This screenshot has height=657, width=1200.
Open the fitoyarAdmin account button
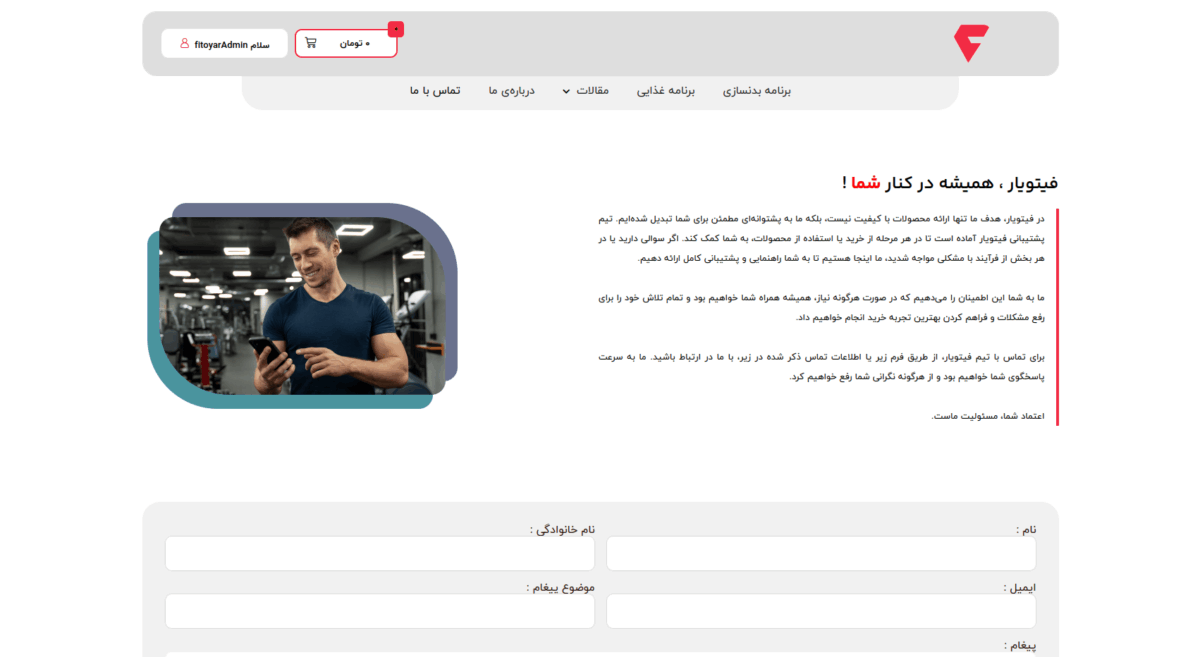(x=224, y=43)
